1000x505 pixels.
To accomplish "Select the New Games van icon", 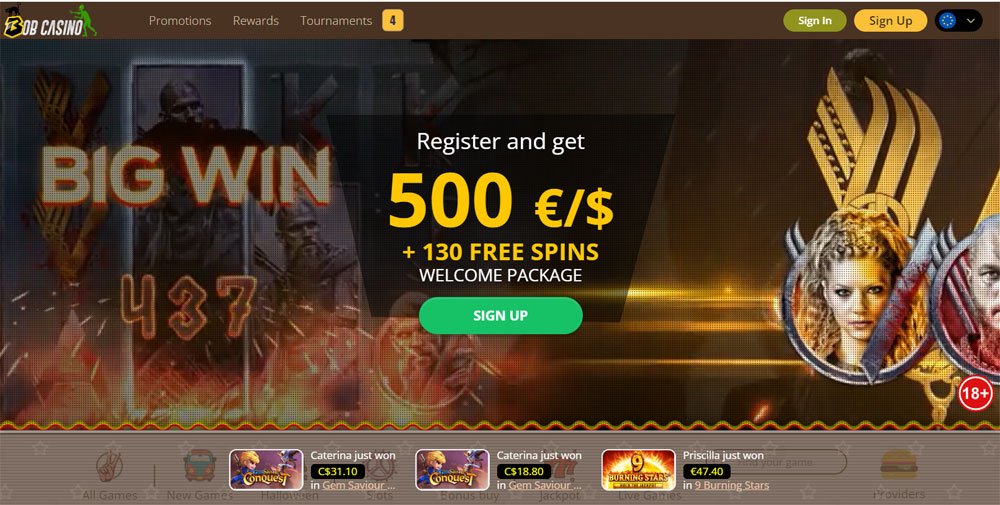I will (x=200, y=467).
